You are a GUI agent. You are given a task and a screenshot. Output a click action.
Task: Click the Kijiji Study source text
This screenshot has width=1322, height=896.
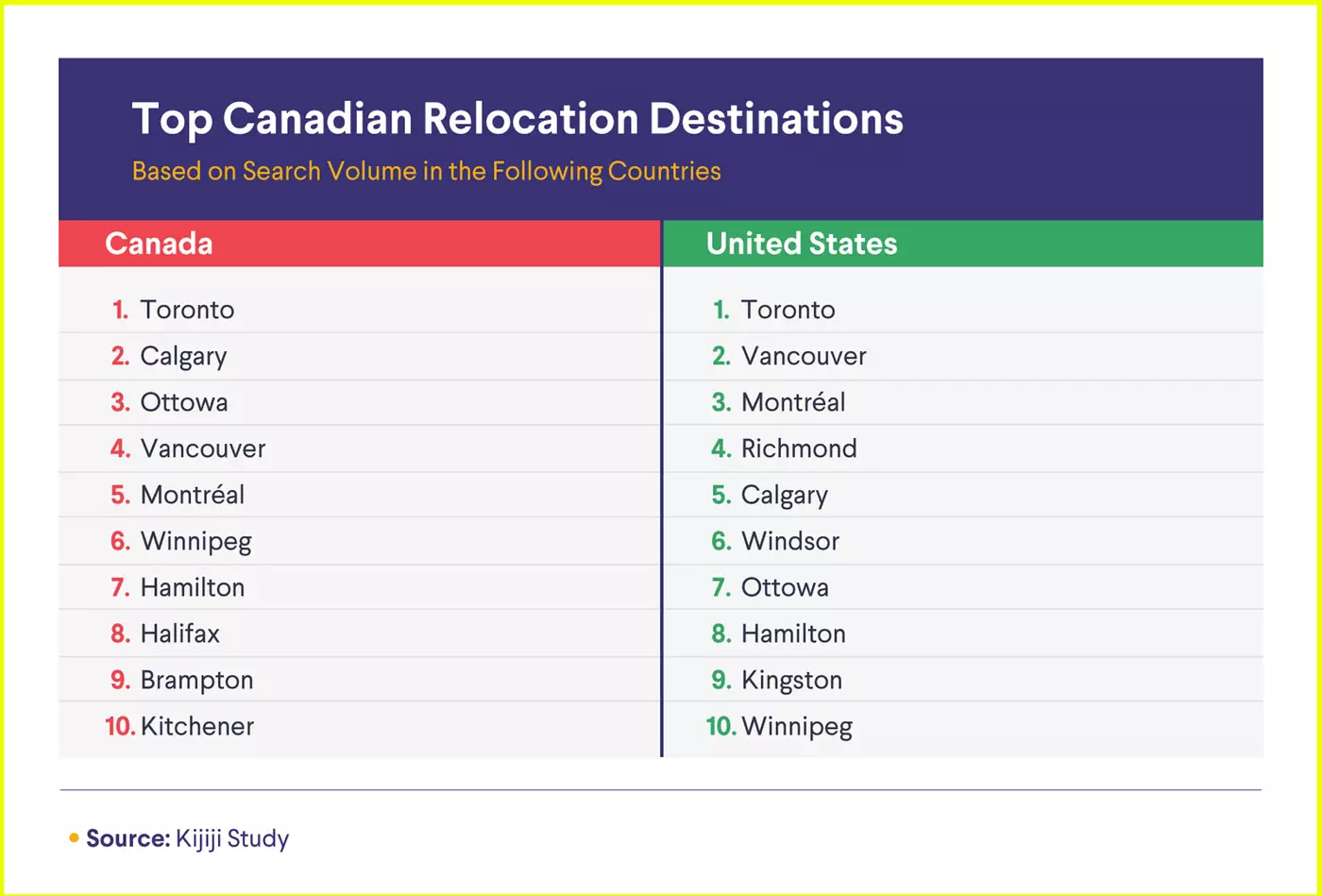click(x=232, y=838)
